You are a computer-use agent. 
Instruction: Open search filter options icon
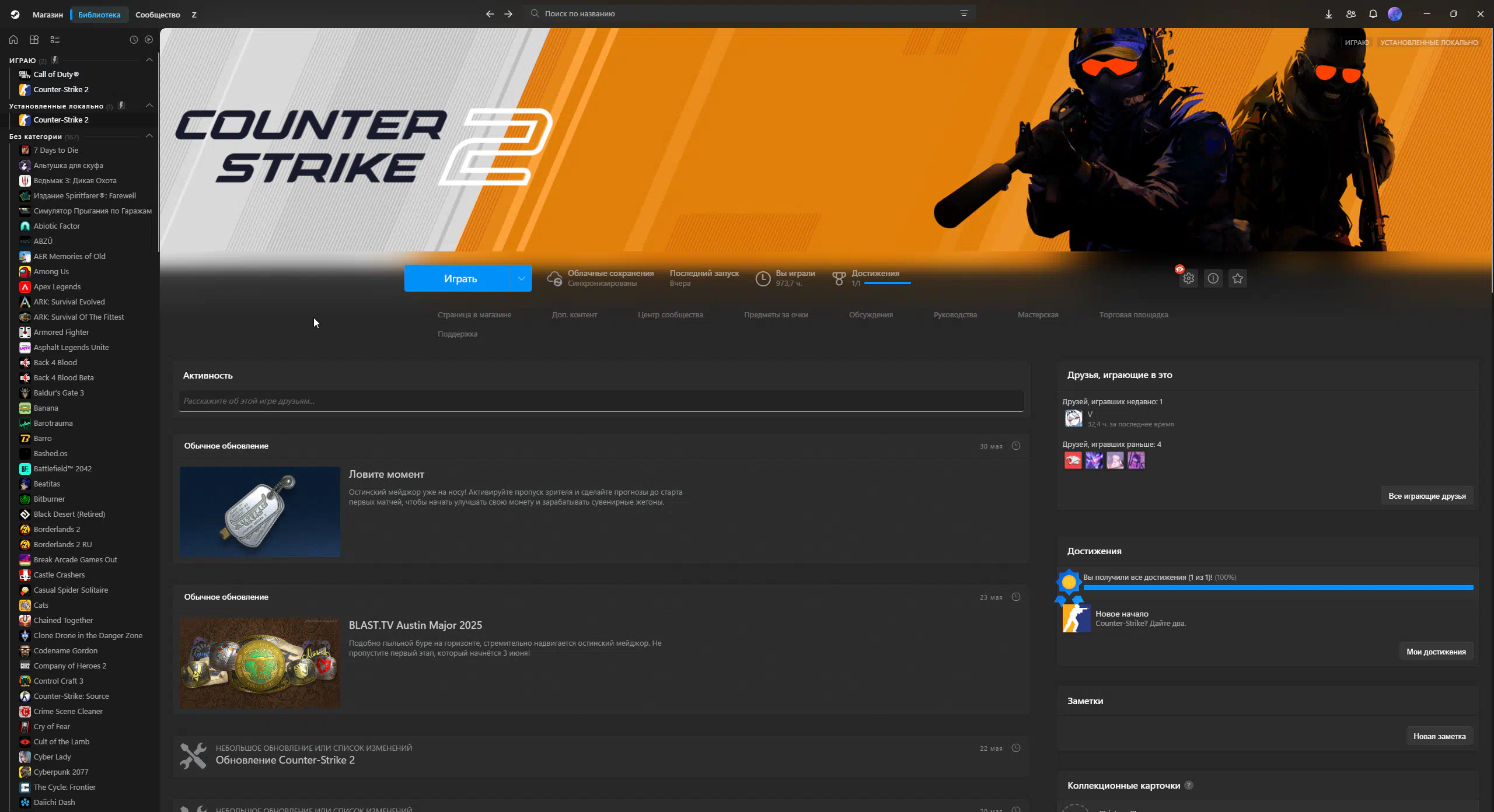[964, 13]
